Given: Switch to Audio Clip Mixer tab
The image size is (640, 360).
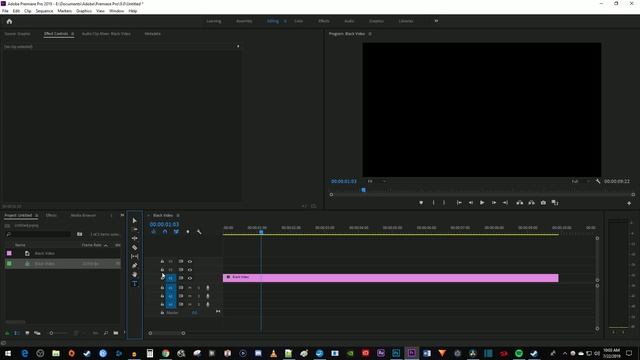Looking at the screenshot, I should point(106,34).
